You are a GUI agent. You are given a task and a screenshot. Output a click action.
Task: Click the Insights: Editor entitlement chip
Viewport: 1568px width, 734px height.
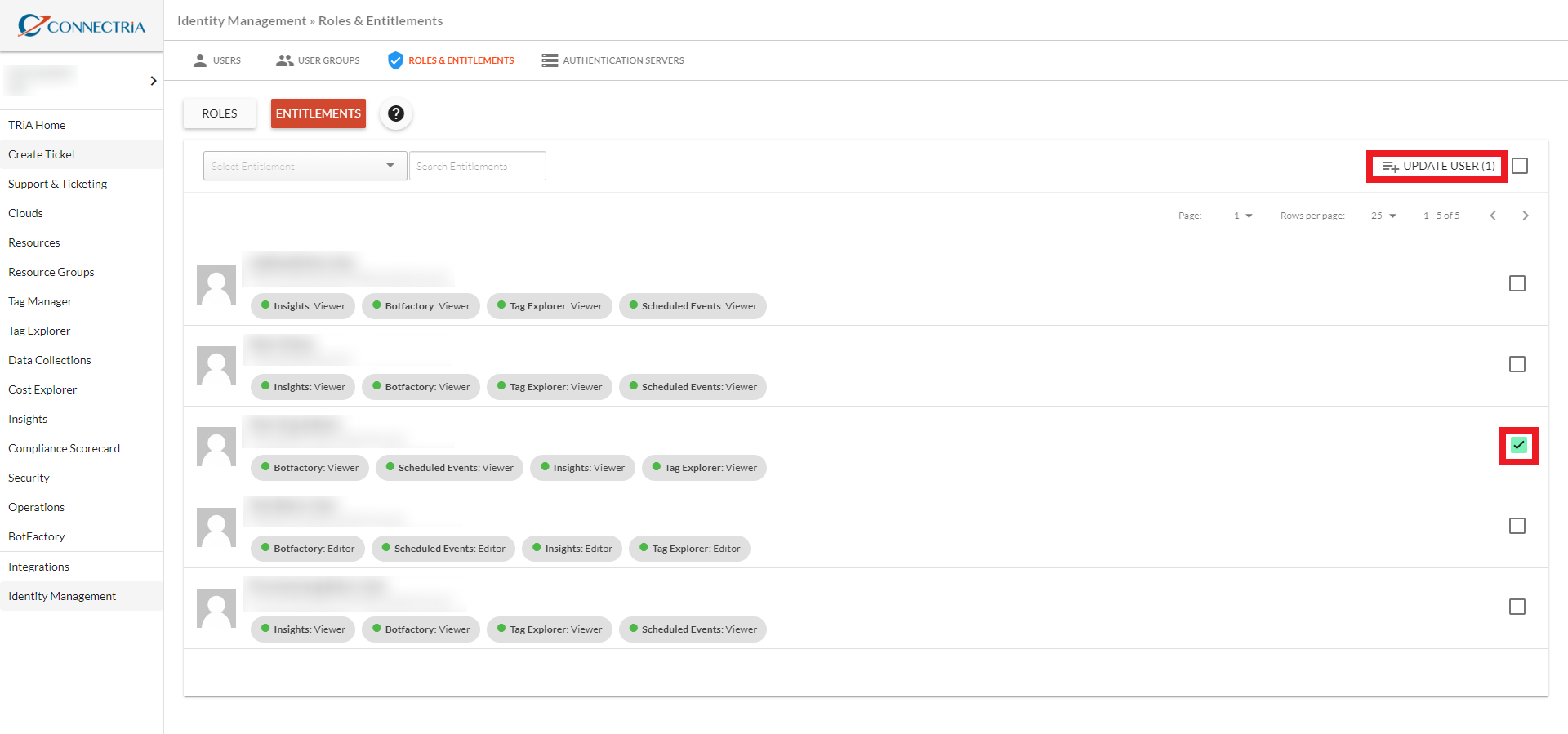coord(572,549)
